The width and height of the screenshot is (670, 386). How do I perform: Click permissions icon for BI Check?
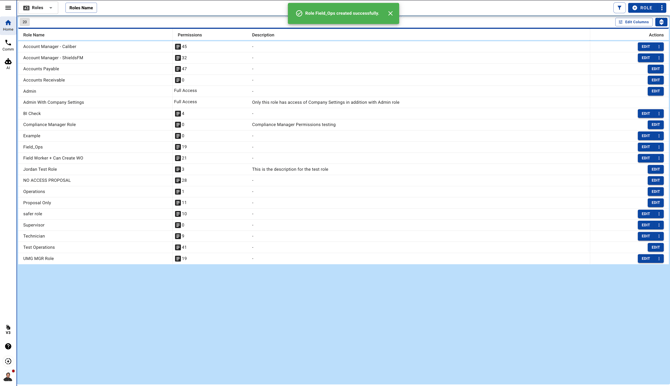[178, 113]
